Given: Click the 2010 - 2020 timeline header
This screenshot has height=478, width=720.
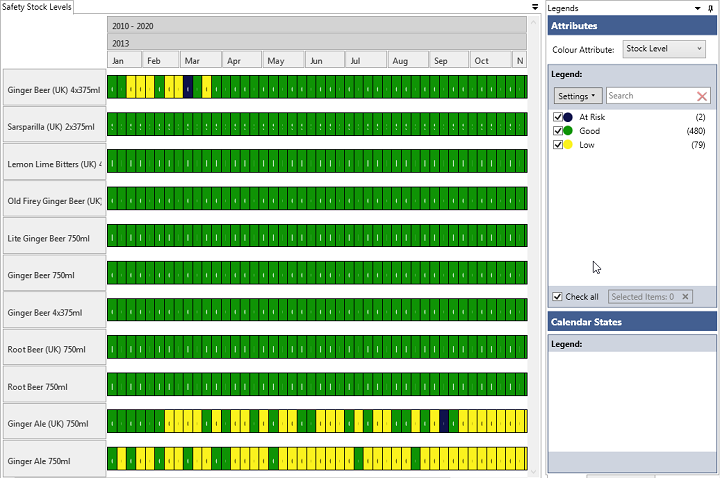Looking at the screenshot, I should tap(316, 26).
